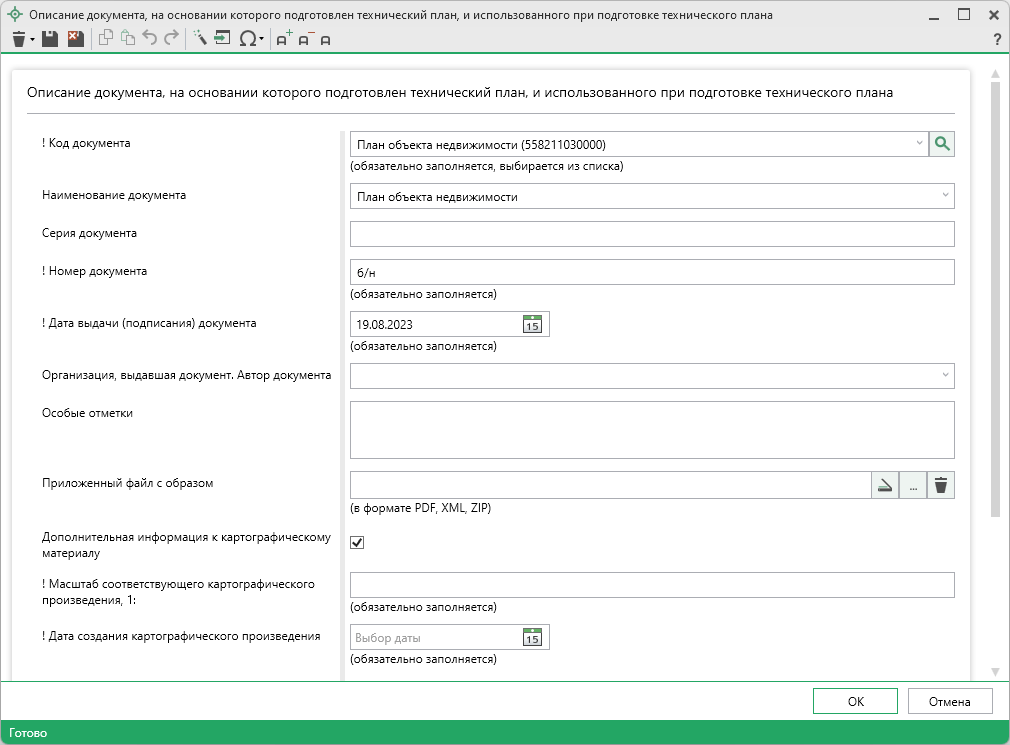Expand the document code dropdown
The width and height of the screenshot is (1010, 745).
pyautogui.click(x=919, y=144)
